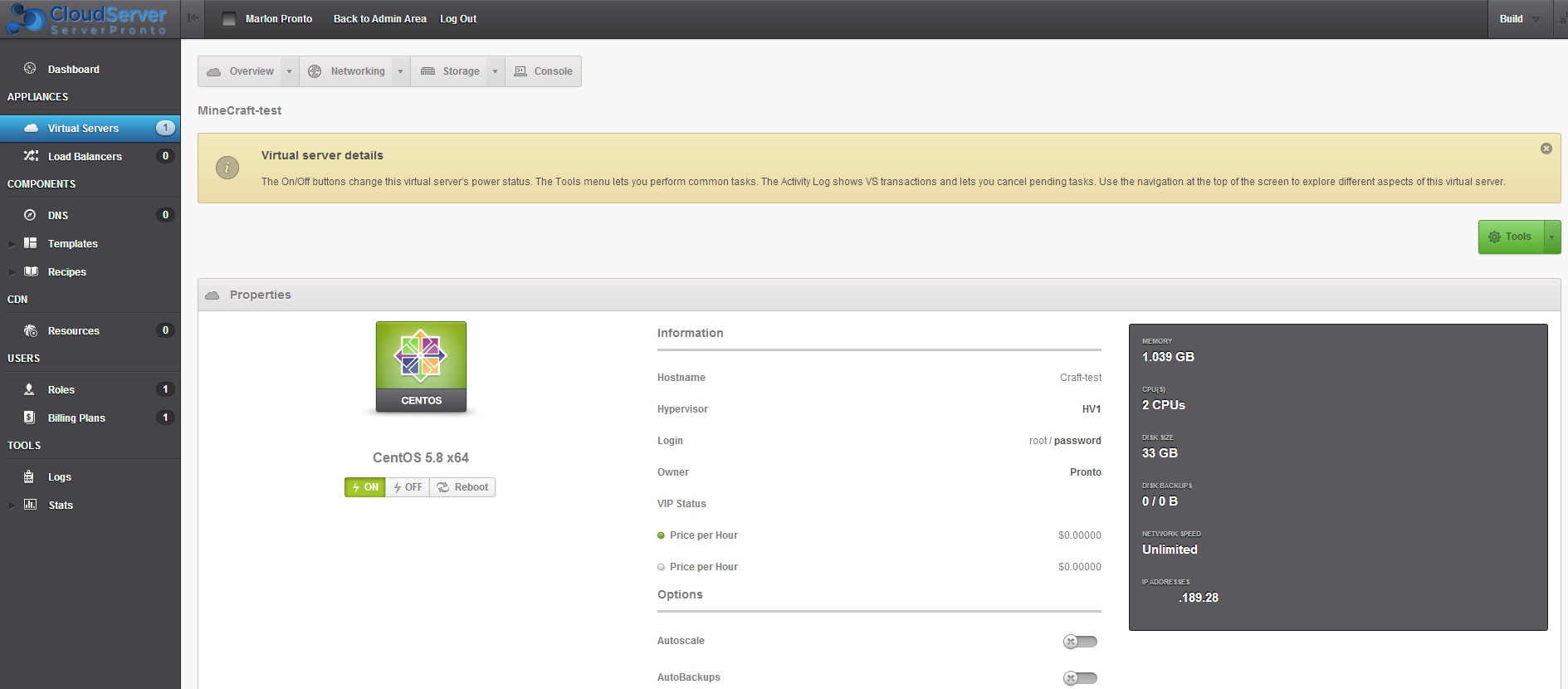Open Load Balancers in the sidebar
This screenshot has width=1568, height=689.
pos(90,156)
